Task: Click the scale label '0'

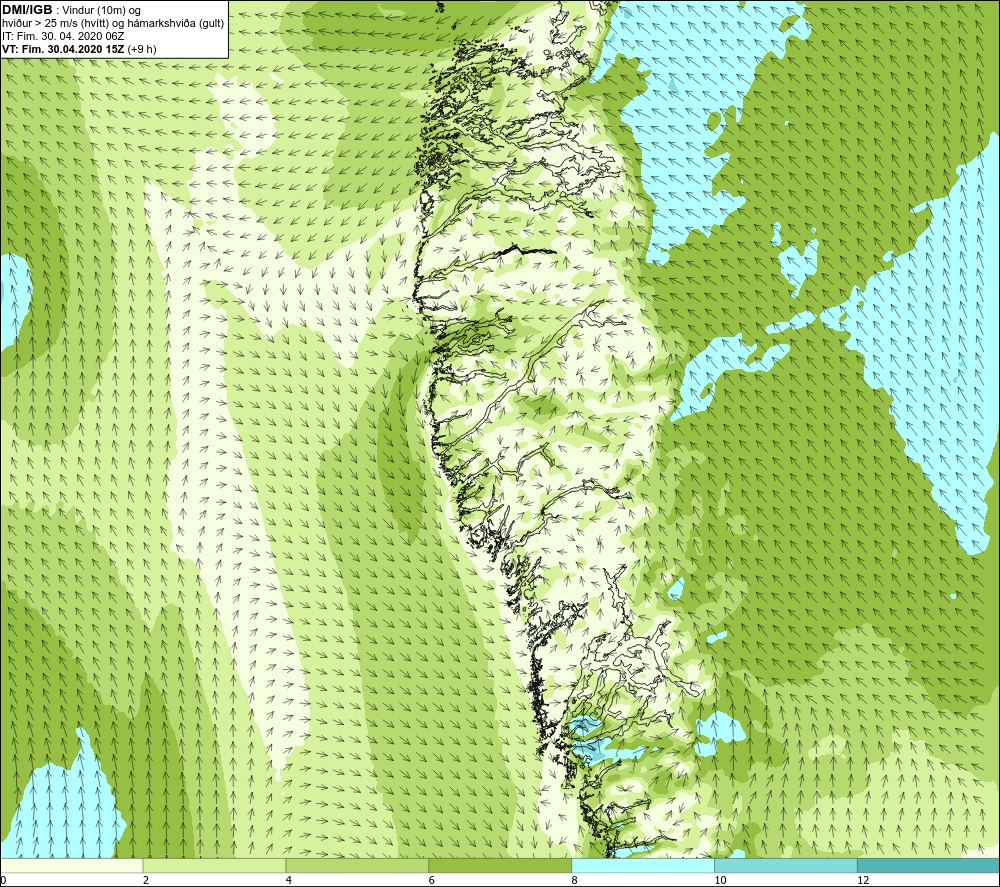Action: 3,880
